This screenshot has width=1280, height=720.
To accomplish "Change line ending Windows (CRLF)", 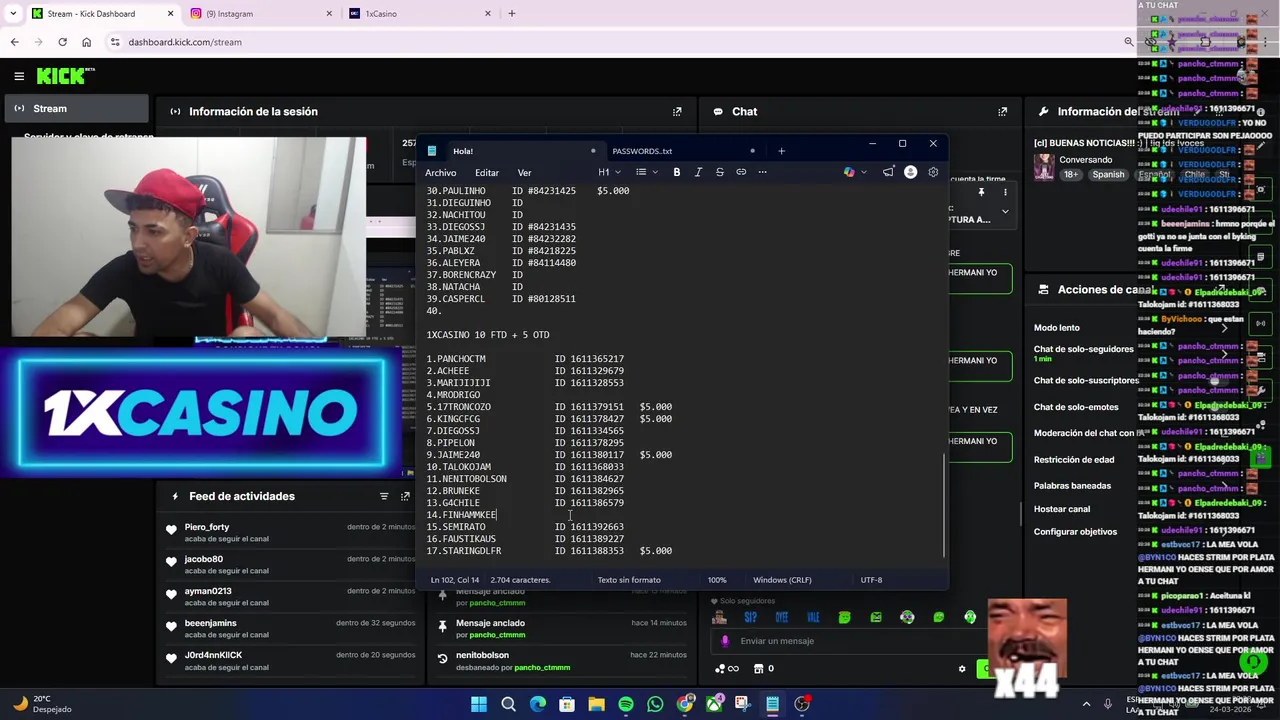I will point(782,580).
